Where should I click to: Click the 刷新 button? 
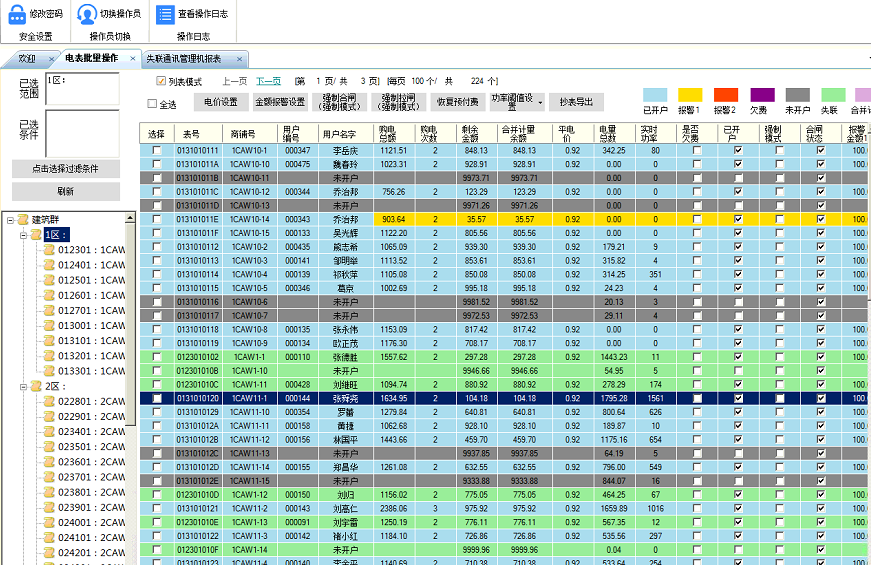[66, 191]
